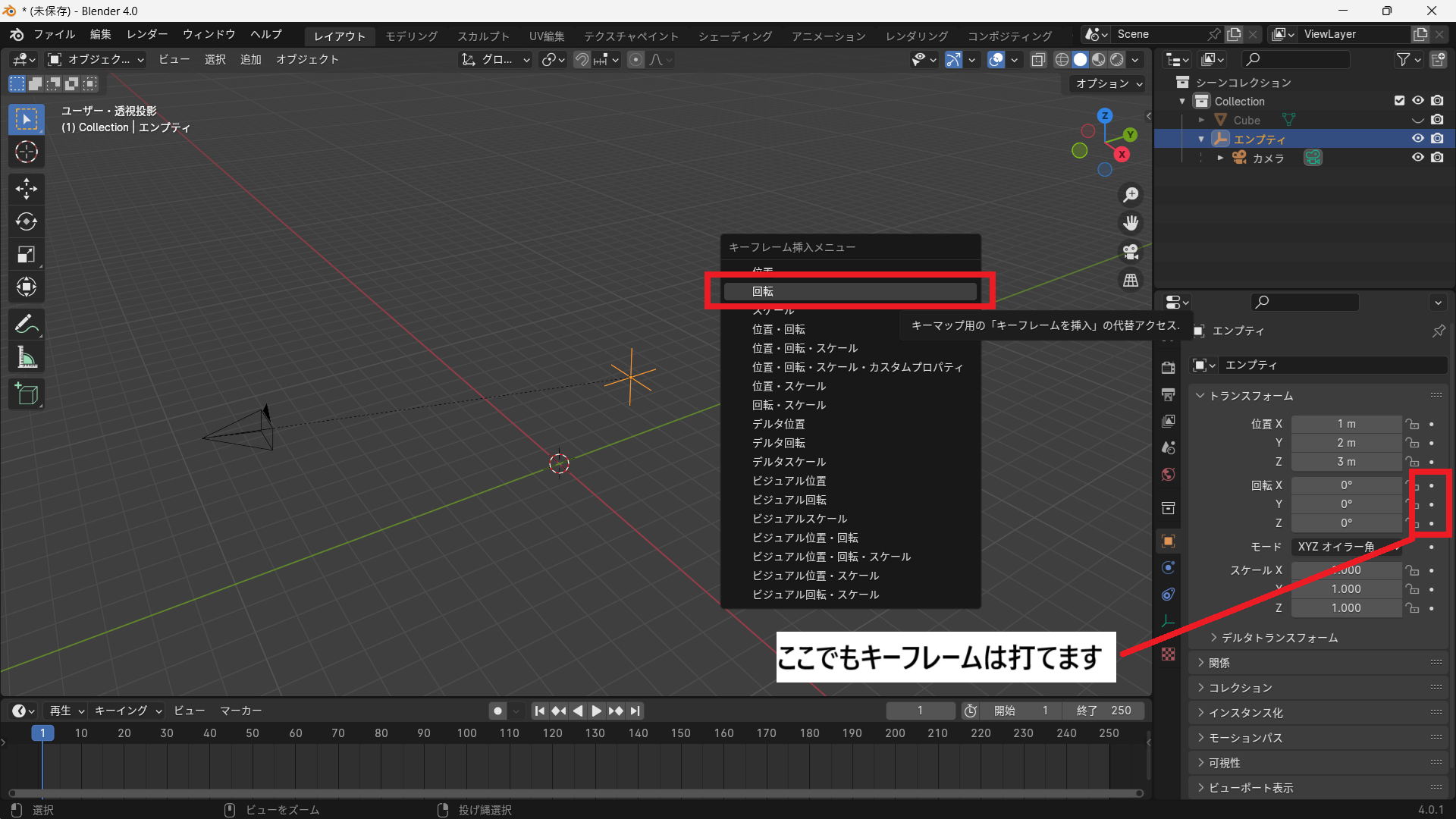Select the Rotate tool icon
Screen dimensions: 1456x819
[x=27, y=221]
